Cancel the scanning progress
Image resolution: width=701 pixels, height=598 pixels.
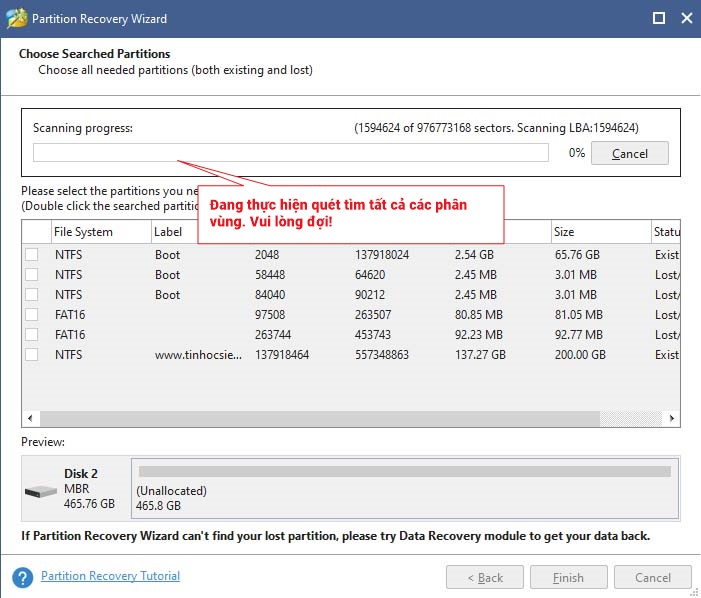point(629,154)
